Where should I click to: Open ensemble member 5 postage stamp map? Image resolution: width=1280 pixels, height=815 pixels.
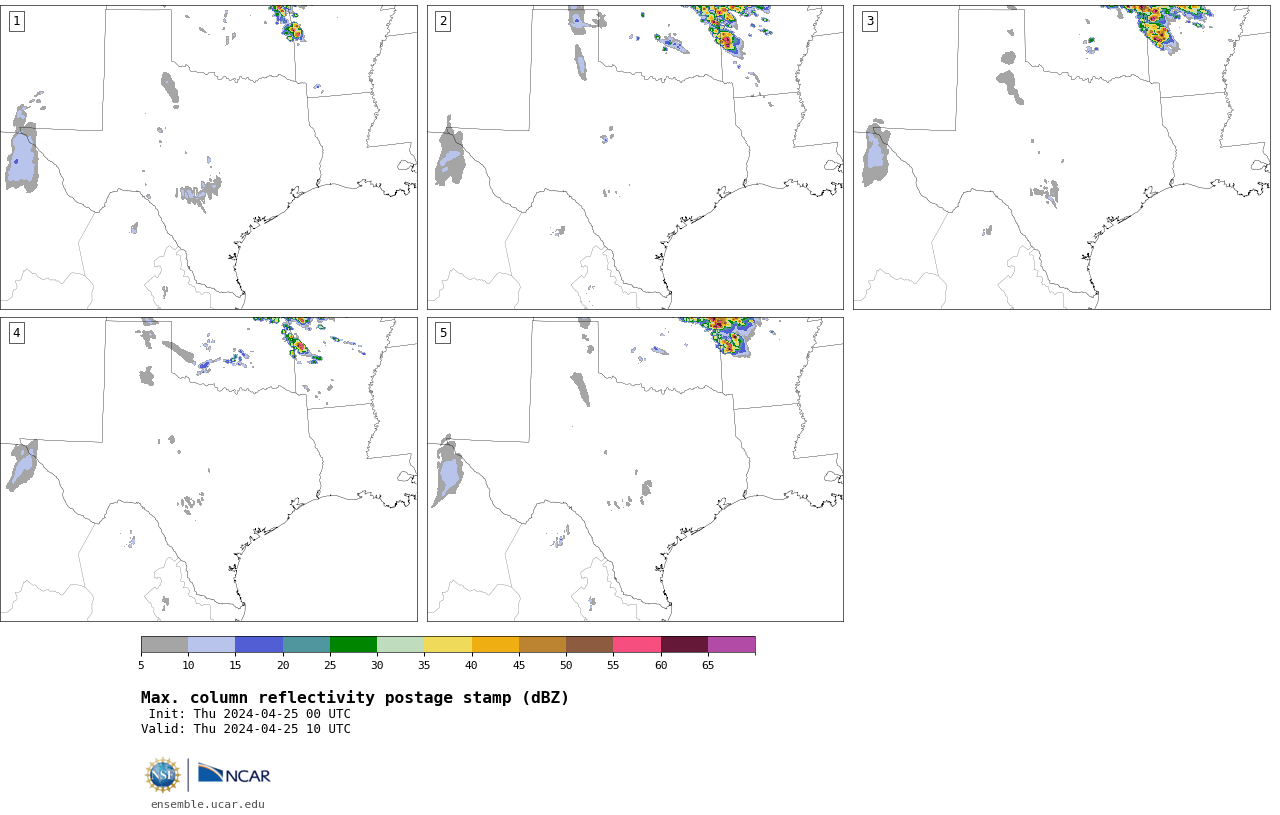635,469
